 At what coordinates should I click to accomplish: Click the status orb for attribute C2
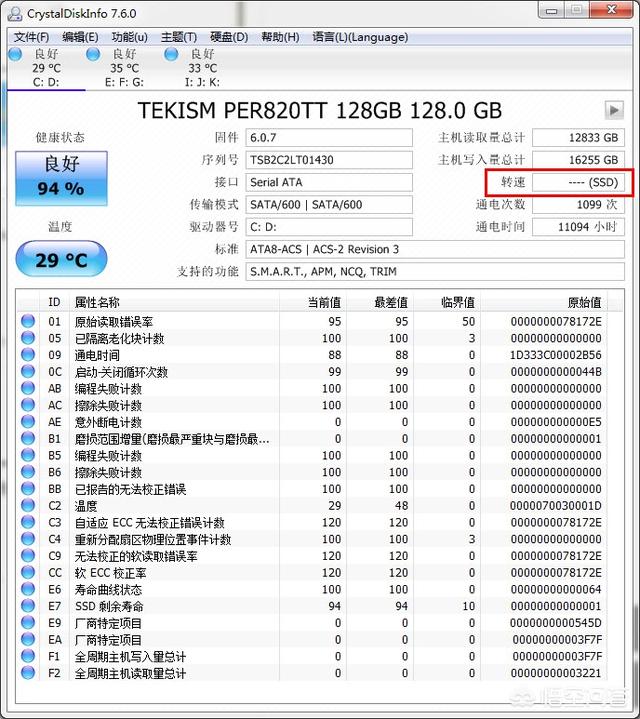(28, 505)
